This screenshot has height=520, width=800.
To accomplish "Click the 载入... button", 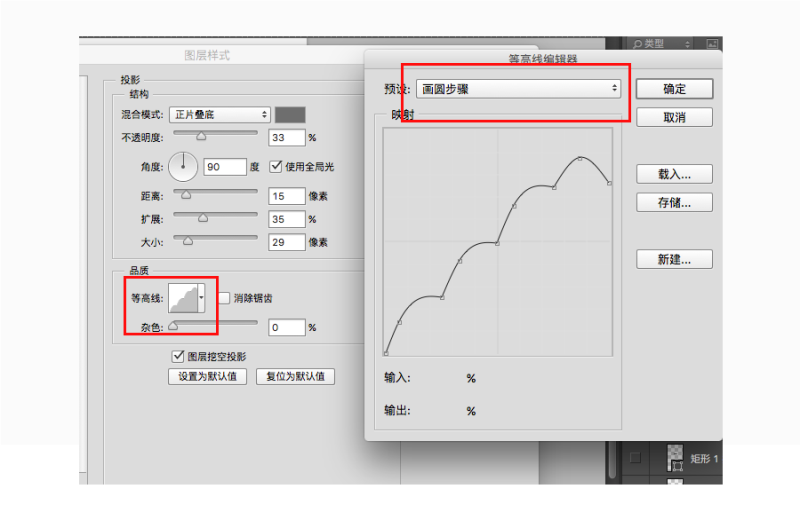I will 674,174.
